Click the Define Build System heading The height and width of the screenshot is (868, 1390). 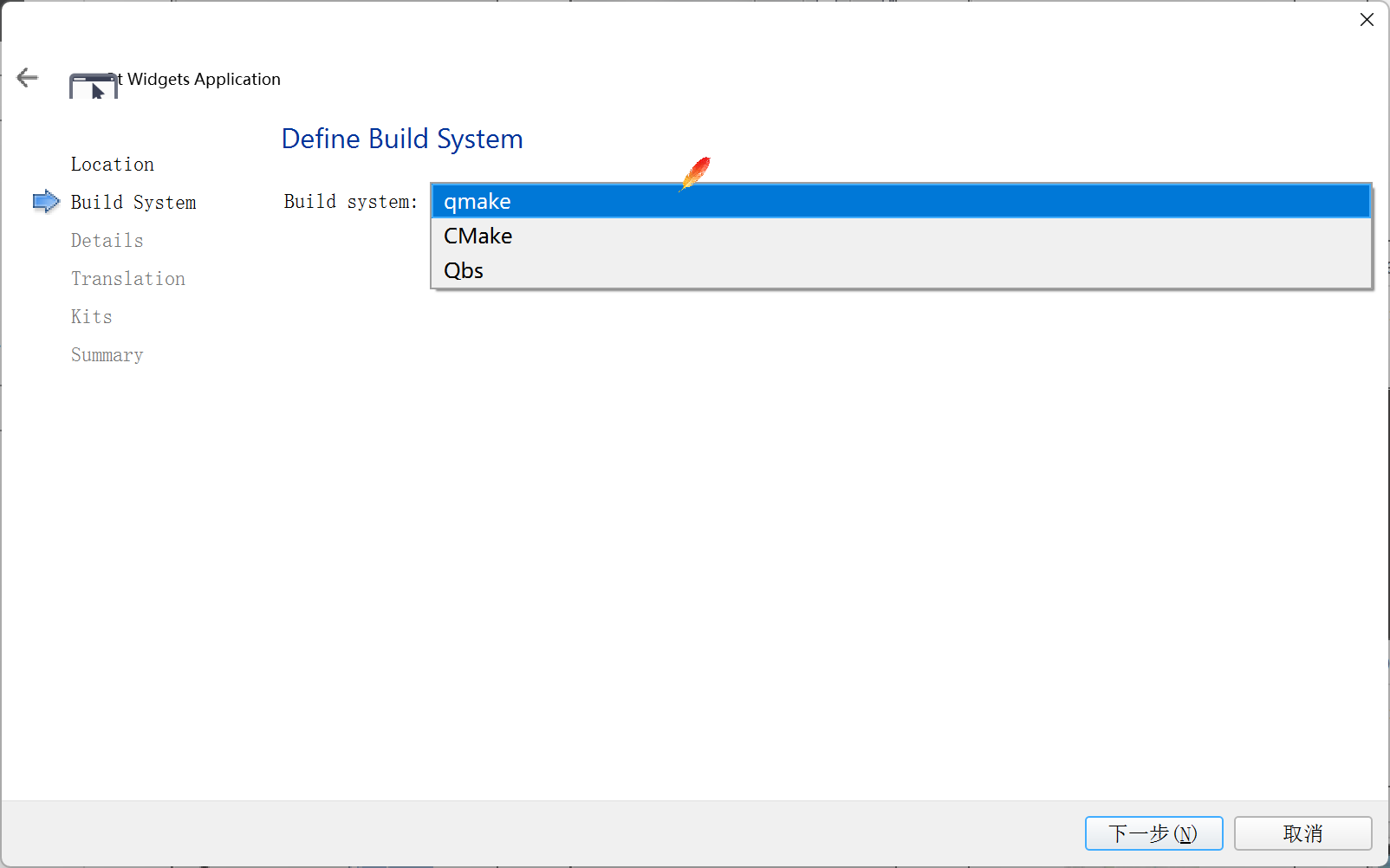(x=402, y=139)
